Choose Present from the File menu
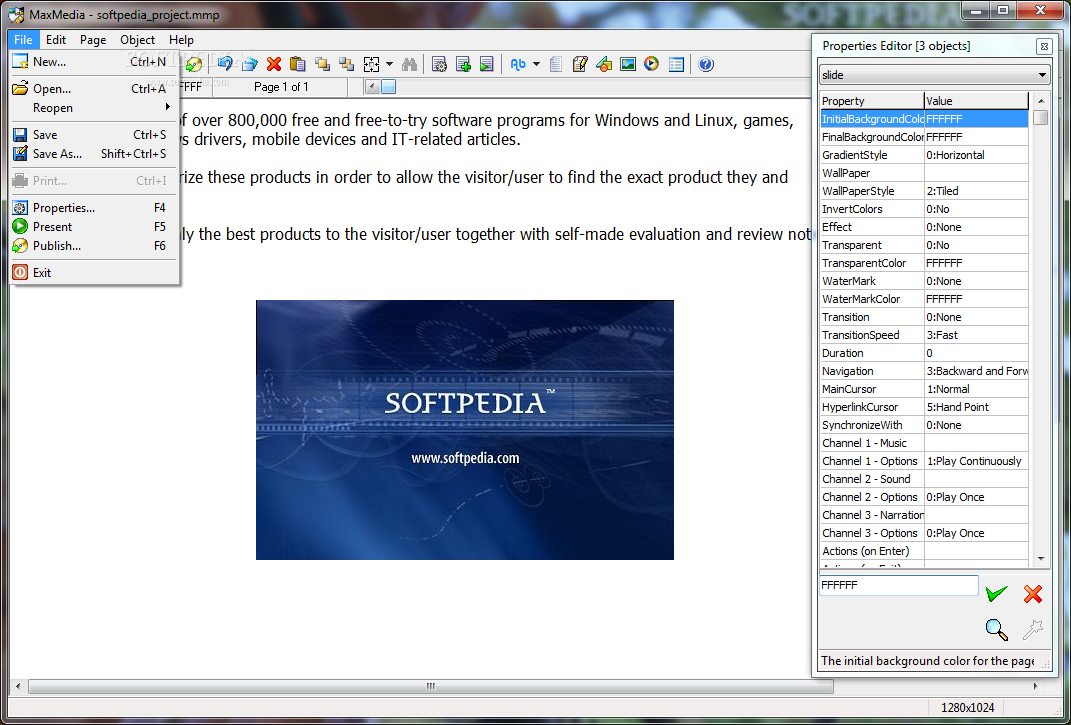Screen dimensions: 1071x725 95,227
